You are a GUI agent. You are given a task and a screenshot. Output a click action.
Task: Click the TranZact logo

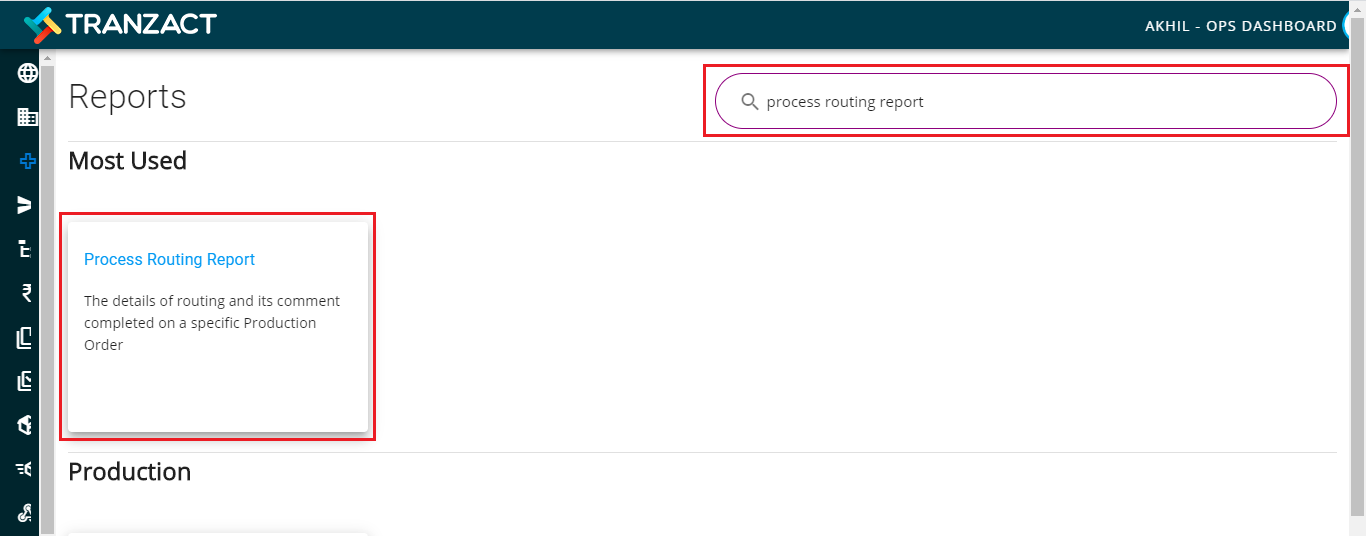pos(120,24)
